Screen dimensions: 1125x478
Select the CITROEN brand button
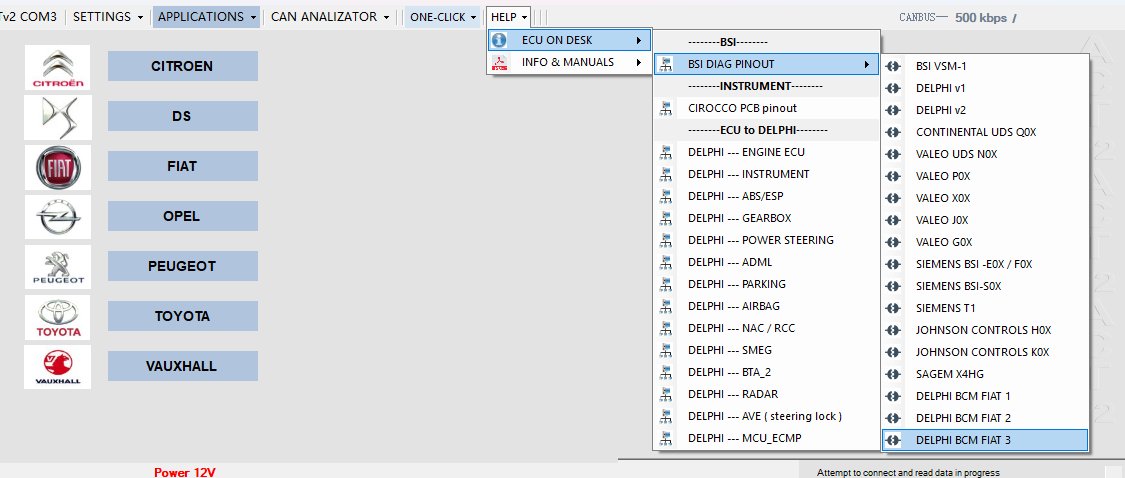pyautogui.click(x=182, y=66)
